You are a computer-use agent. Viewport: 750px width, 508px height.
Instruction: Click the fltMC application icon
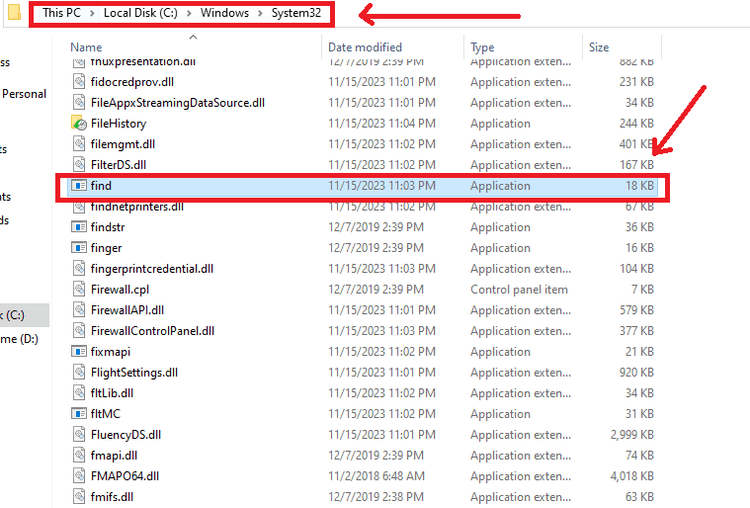coord(80,414)
